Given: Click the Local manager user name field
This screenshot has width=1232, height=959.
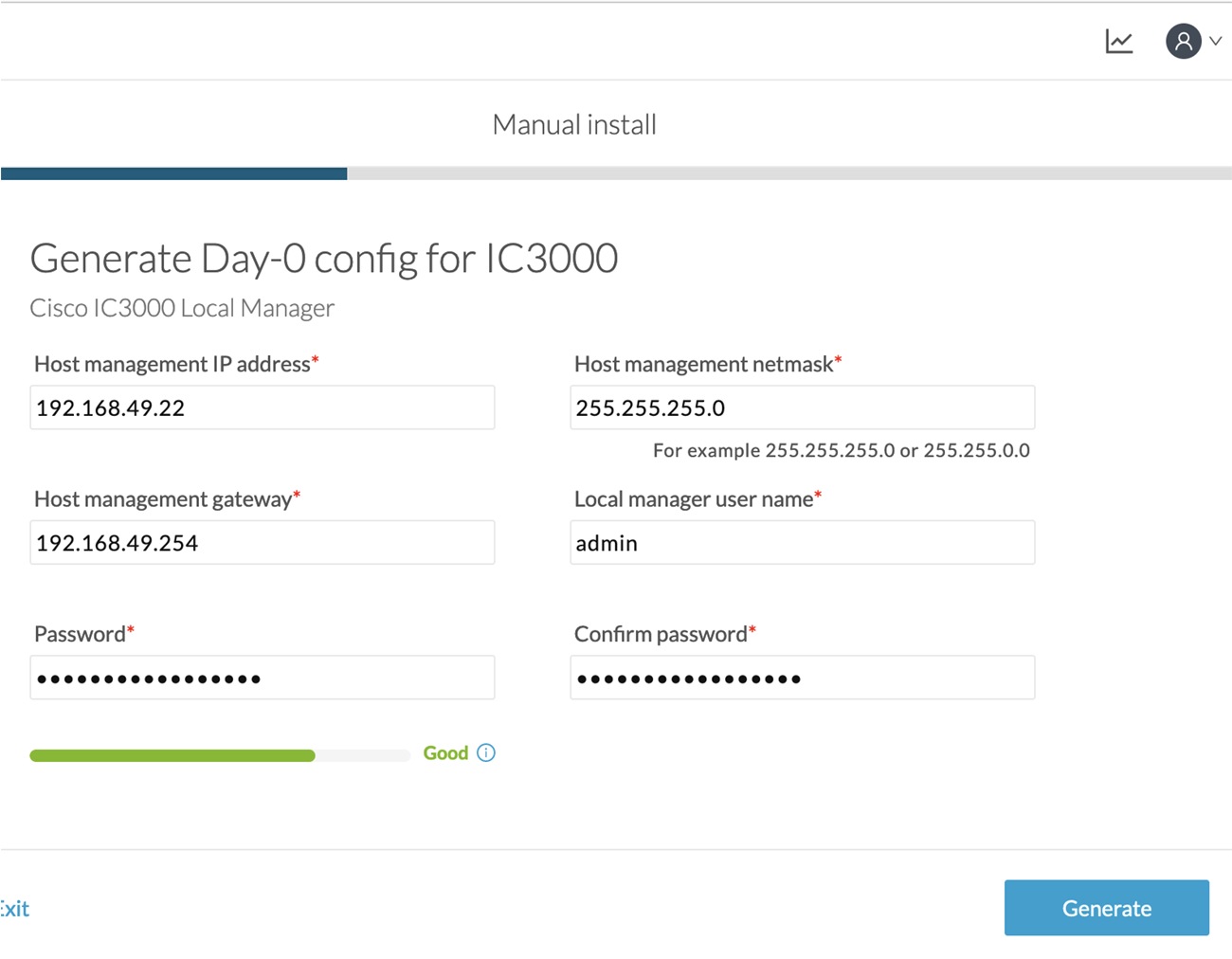Looking at the screenshot, I should pyautogui.click(x=802, y=543).
